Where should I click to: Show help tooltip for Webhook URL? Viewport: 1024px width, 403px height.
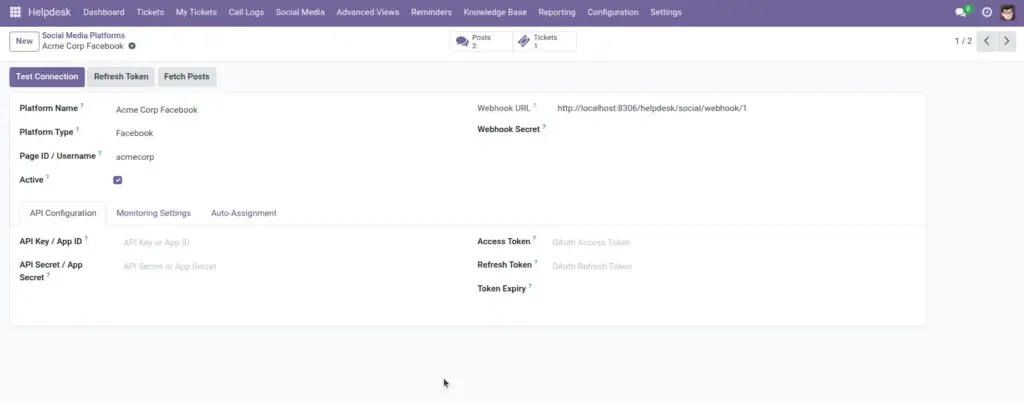(534, 105)
